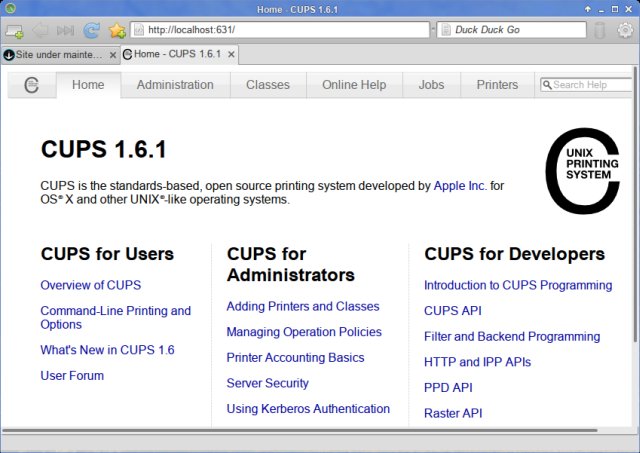Switch to the Administration tab

pos(175,85)
